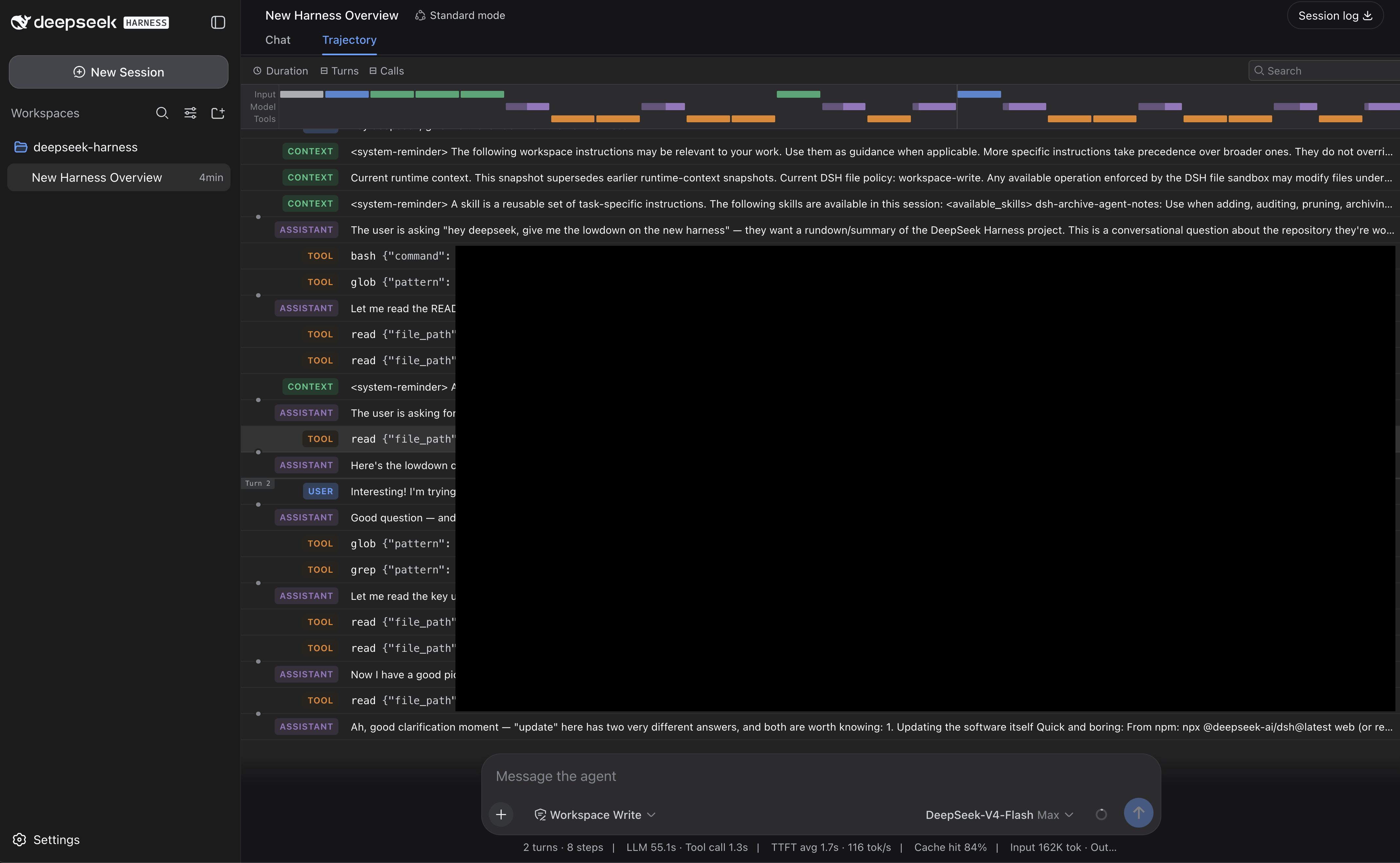The image size is (1400, 863).
Task: Click the Standard mode icon in the header
Action: [420, 15]
